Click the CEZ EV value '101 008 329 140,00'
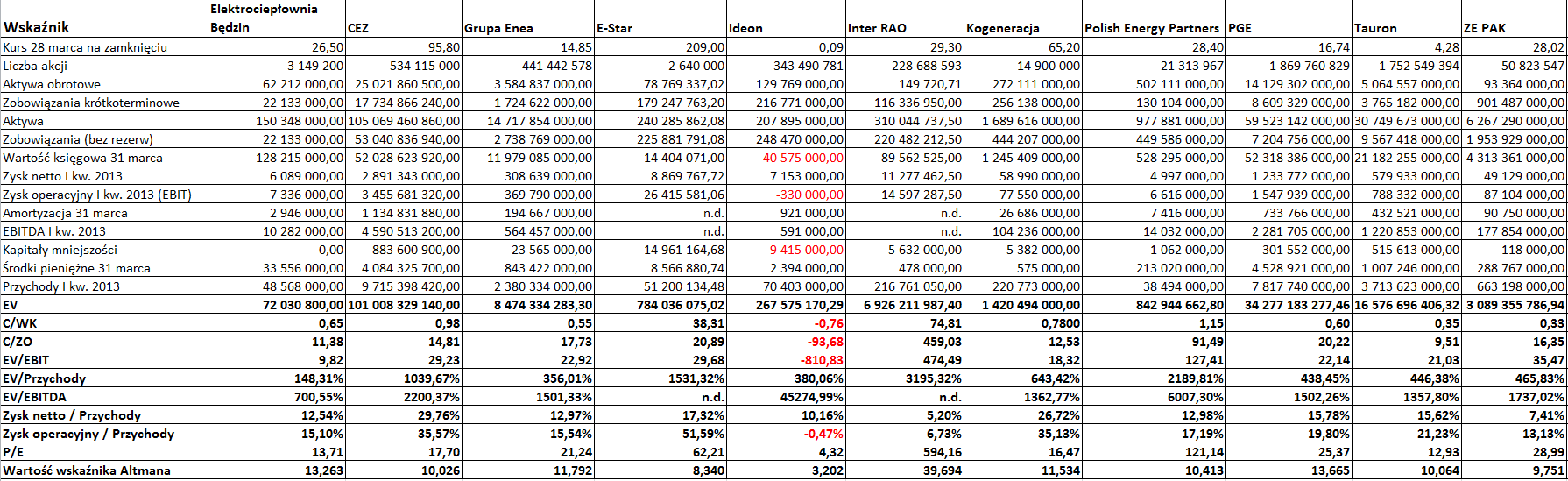The height and width of the screenshot is (481, 1568). pos(404,305)
